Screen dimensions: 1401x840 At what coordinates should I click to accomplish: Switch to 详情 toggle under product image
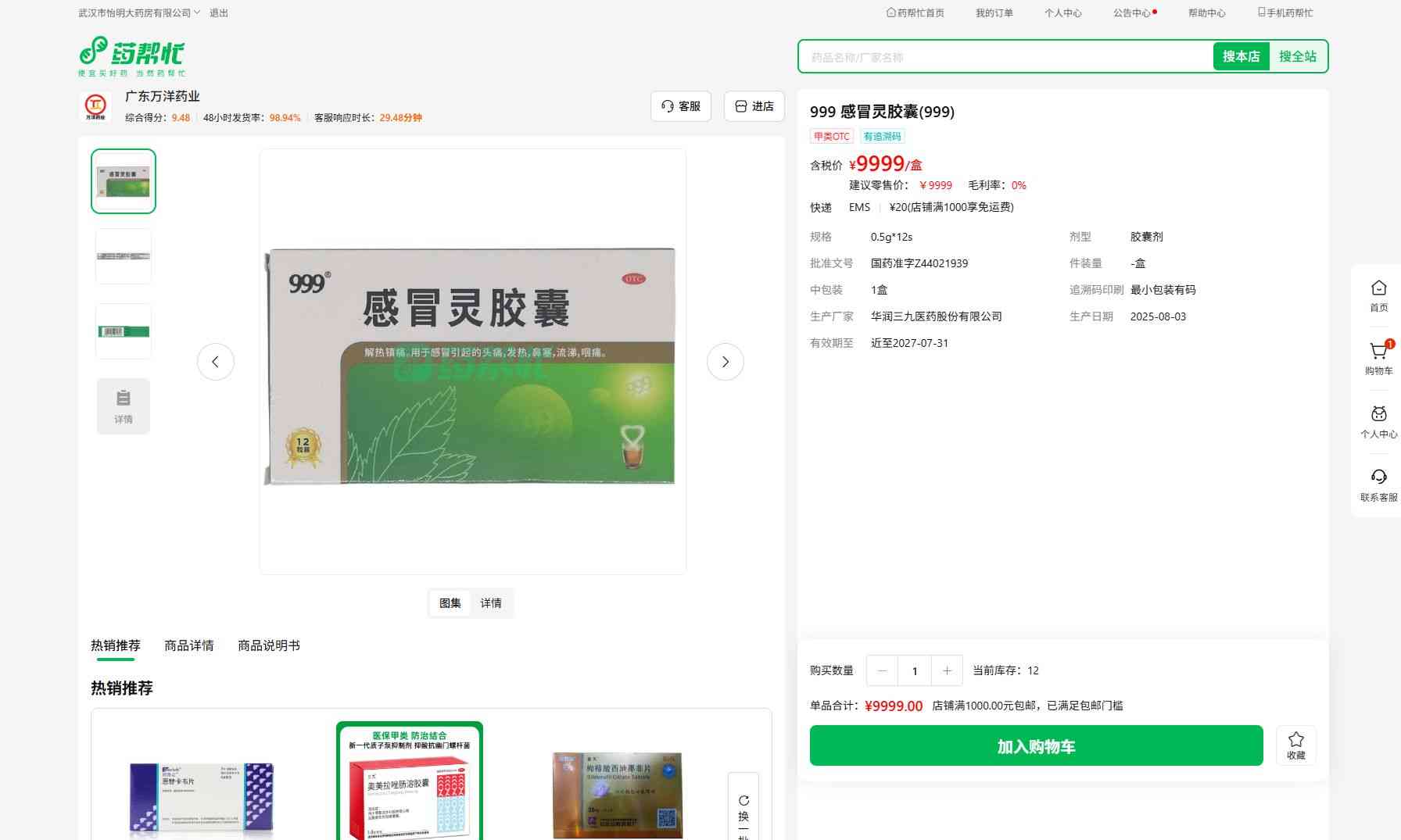click(491, 603)
